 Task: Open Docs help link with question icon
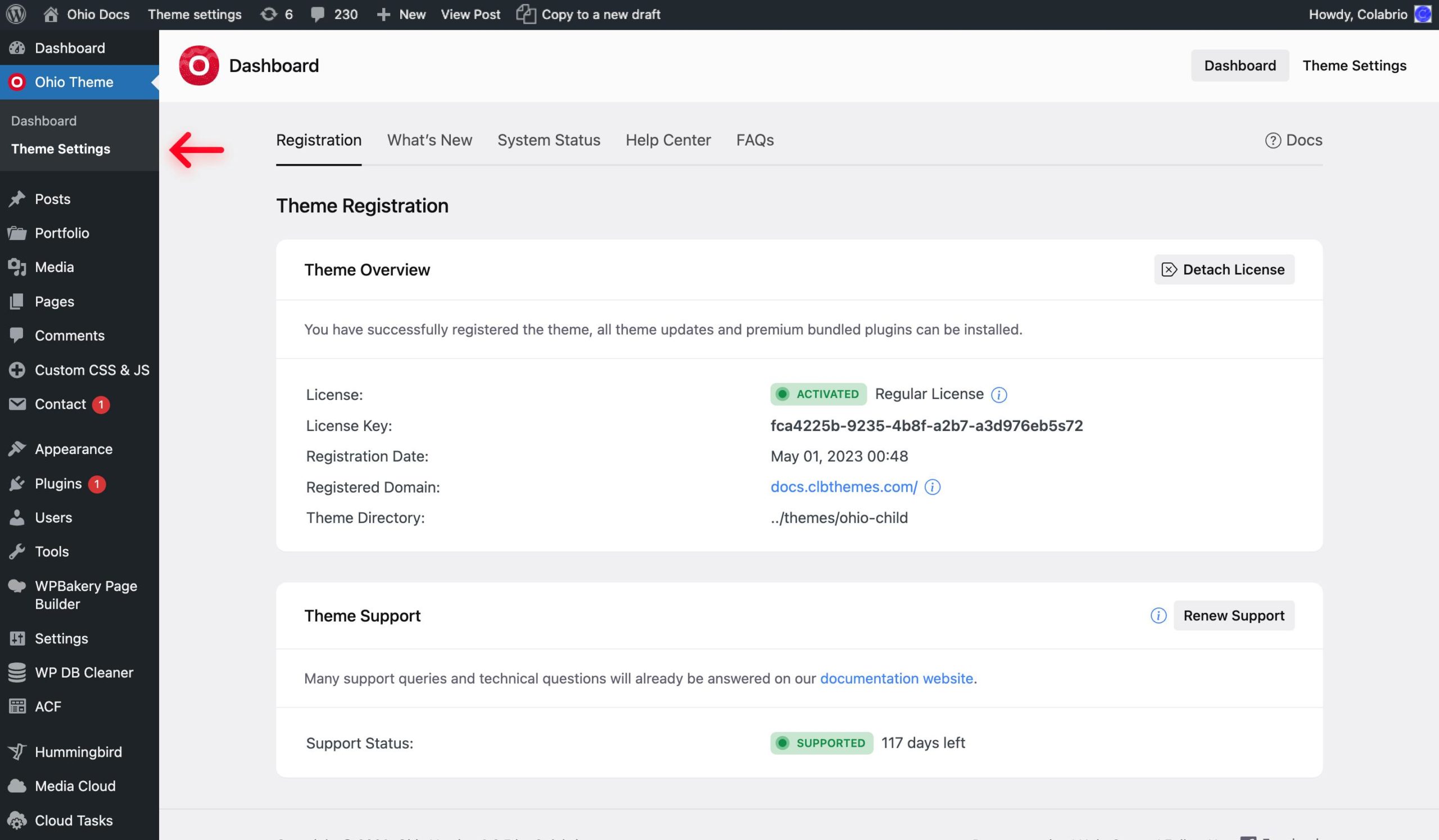[1293, 140]
